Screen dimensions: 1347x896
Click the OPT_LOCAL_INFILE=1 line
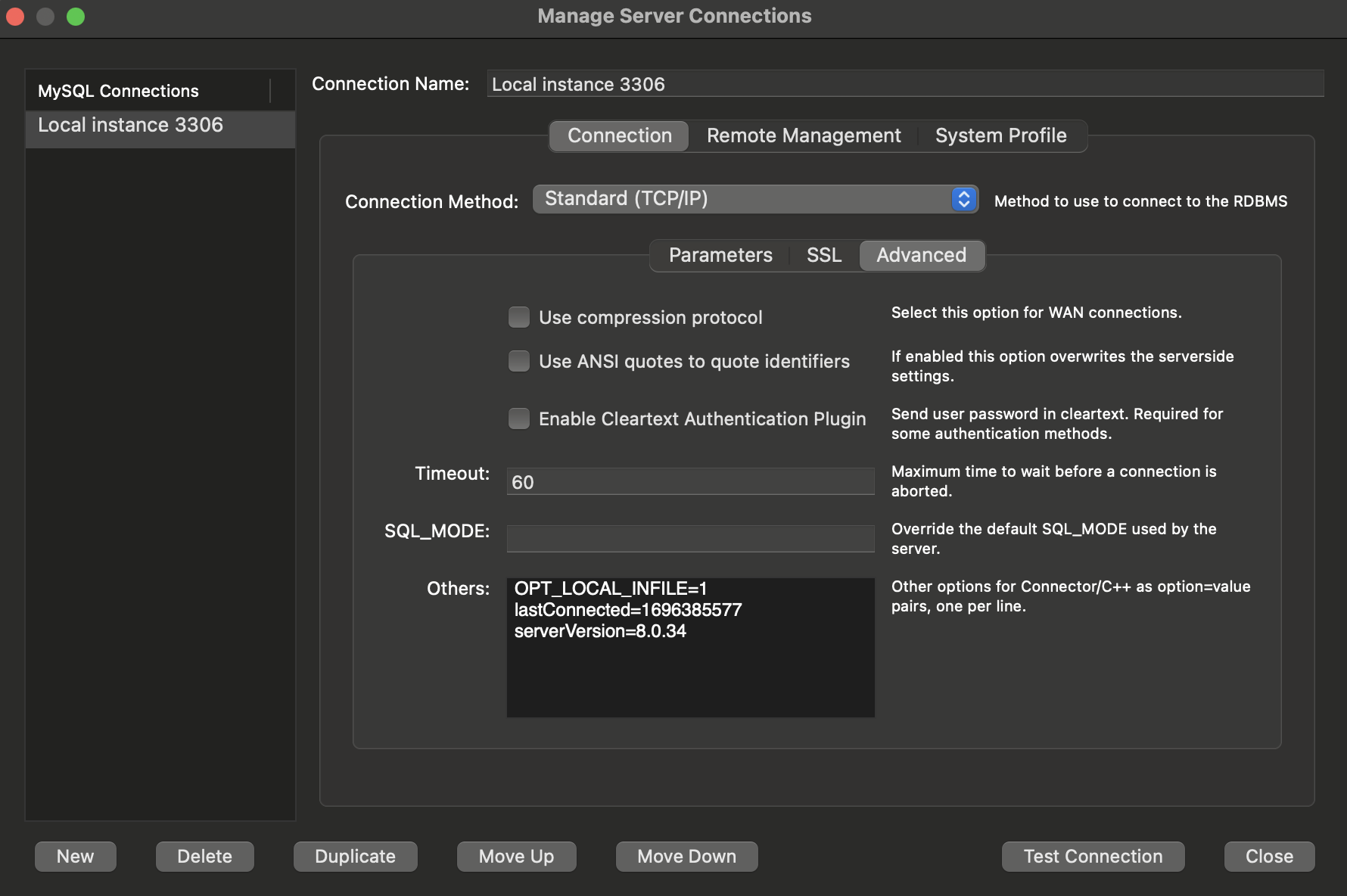pos(611,588)
